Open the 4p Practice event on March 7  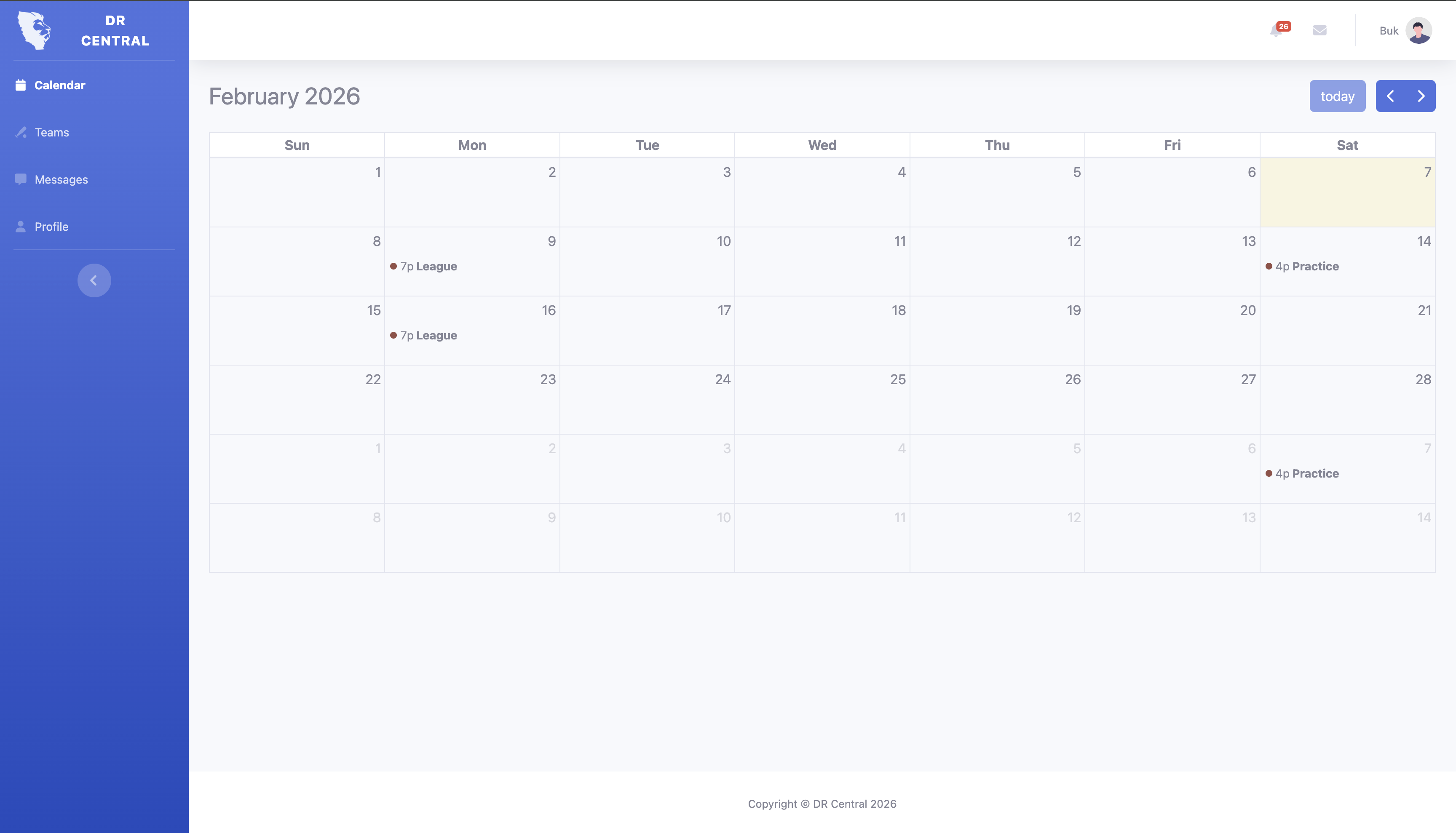1306,474
